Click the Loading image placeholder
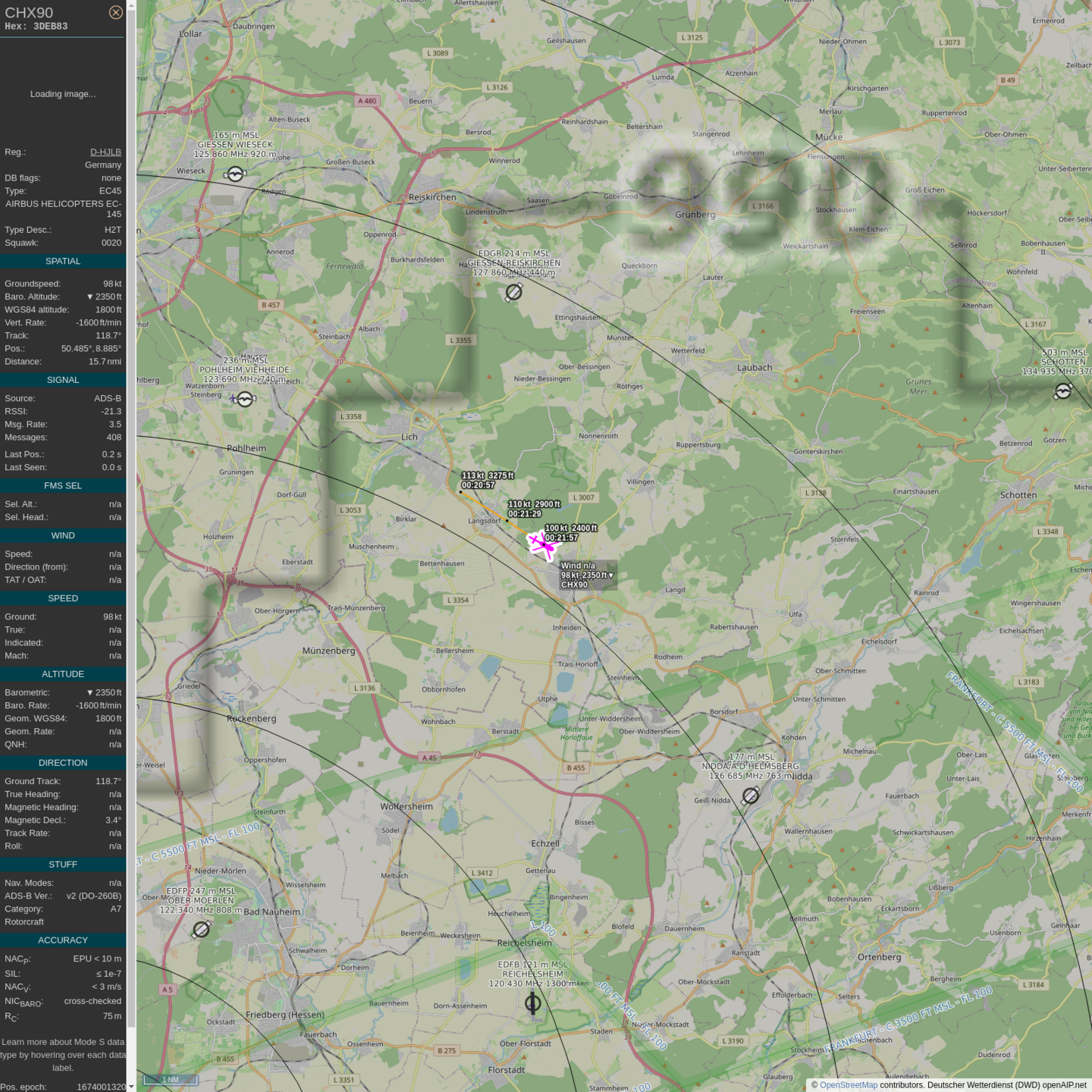 click(63, 94)
